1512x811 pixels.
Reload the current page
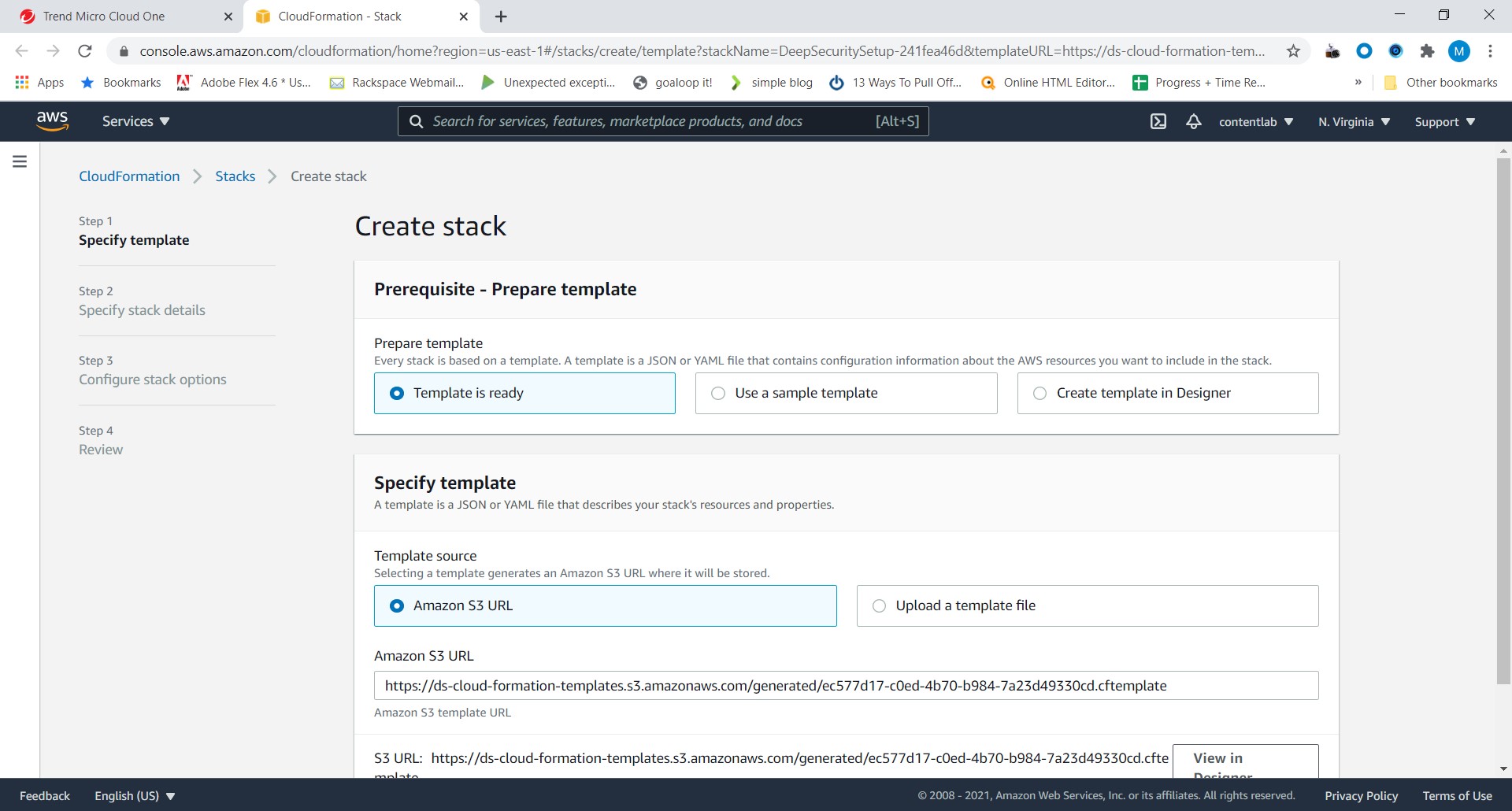(85, 51)
